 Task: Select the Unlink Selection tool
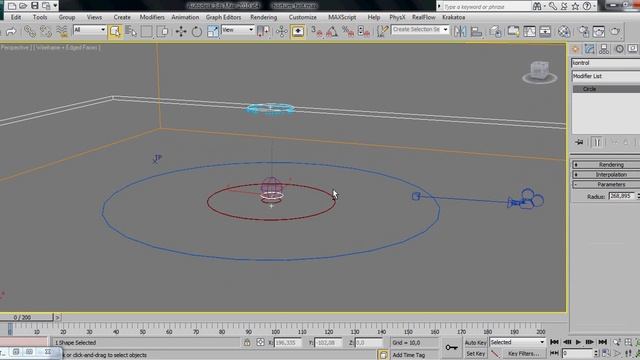click(x=46, y=31)
